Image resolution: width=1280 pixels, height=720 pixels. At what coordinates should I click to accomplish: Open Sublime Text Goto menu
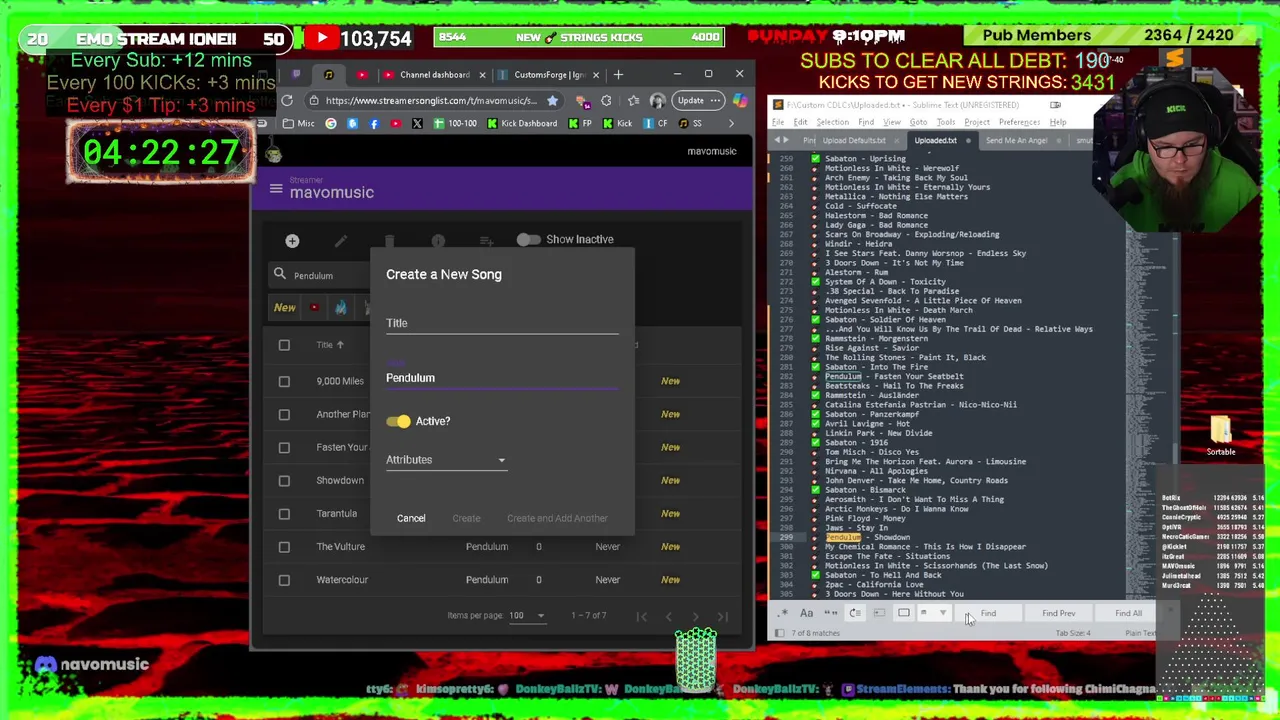(918, 122)
